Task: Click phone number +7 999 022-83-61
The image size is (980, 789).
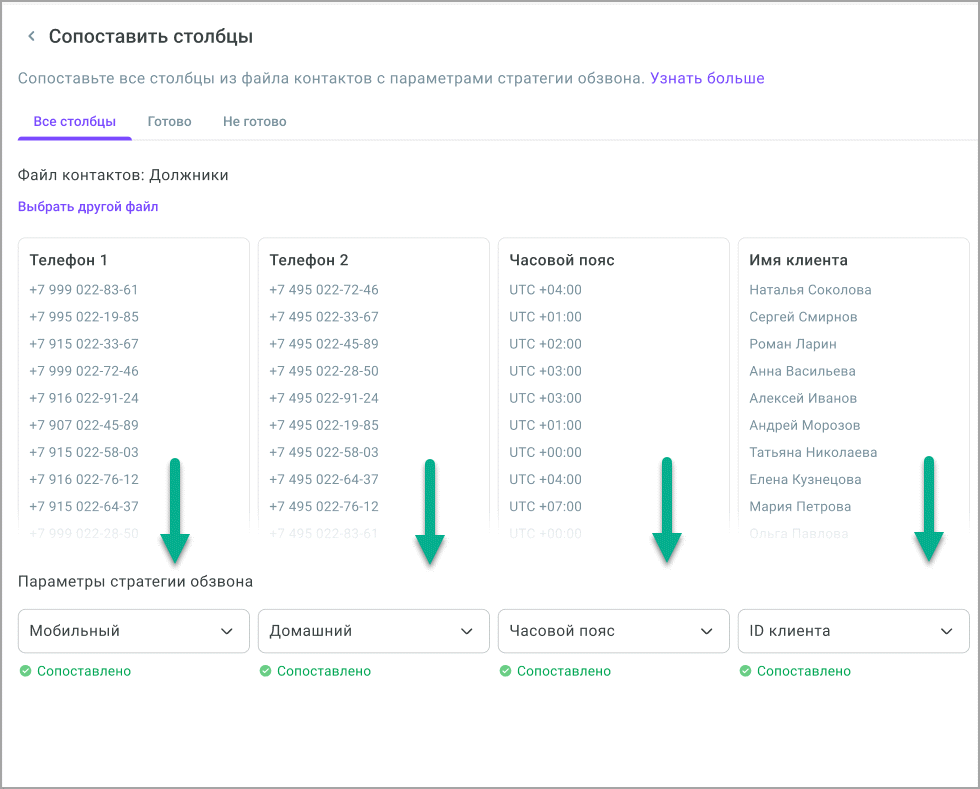Action: pos(84,290)
